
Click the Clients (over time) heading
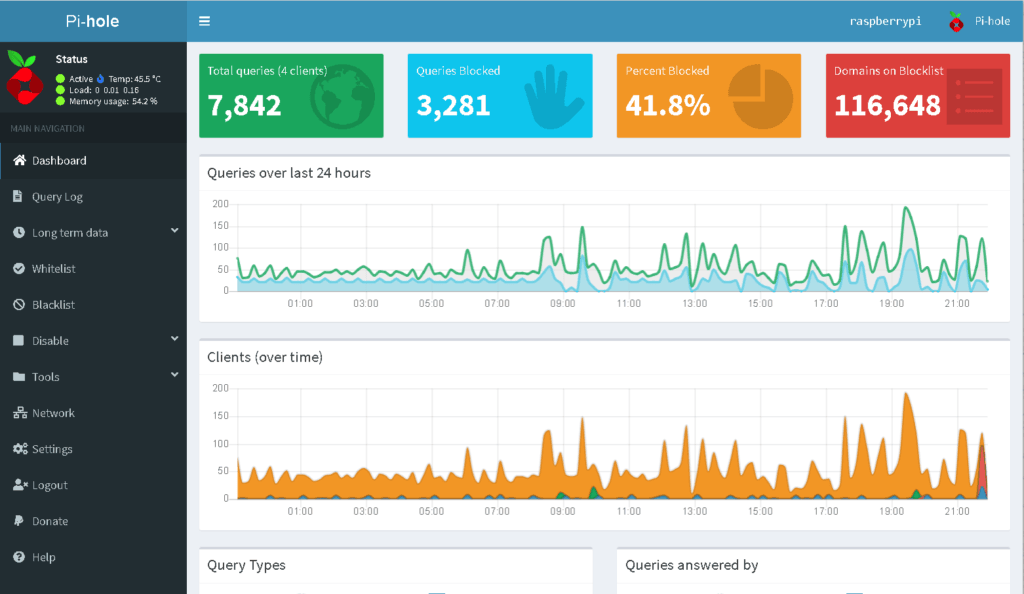(264, 357)
